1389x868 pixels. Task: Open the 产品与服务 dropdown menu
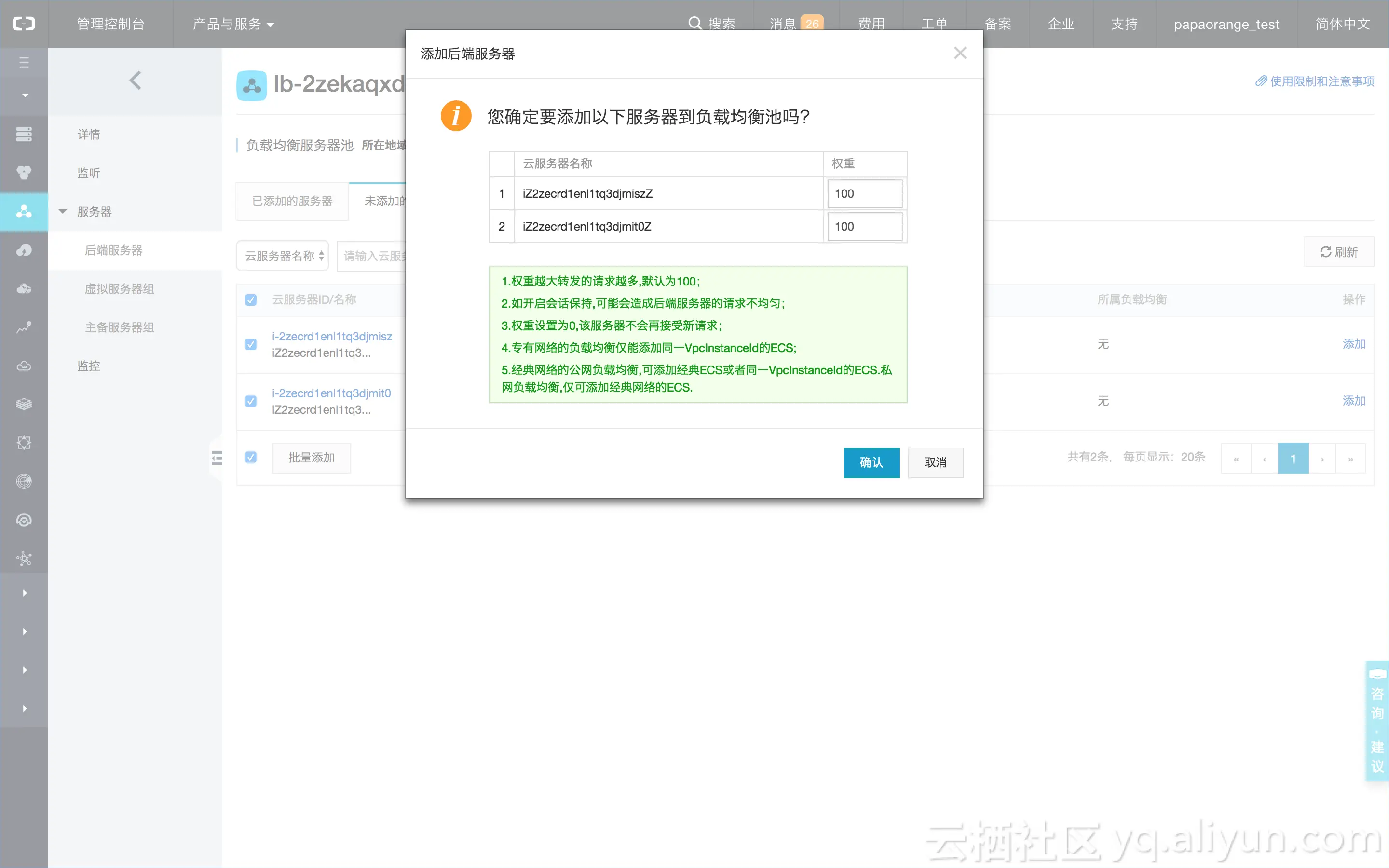(232, 24)
